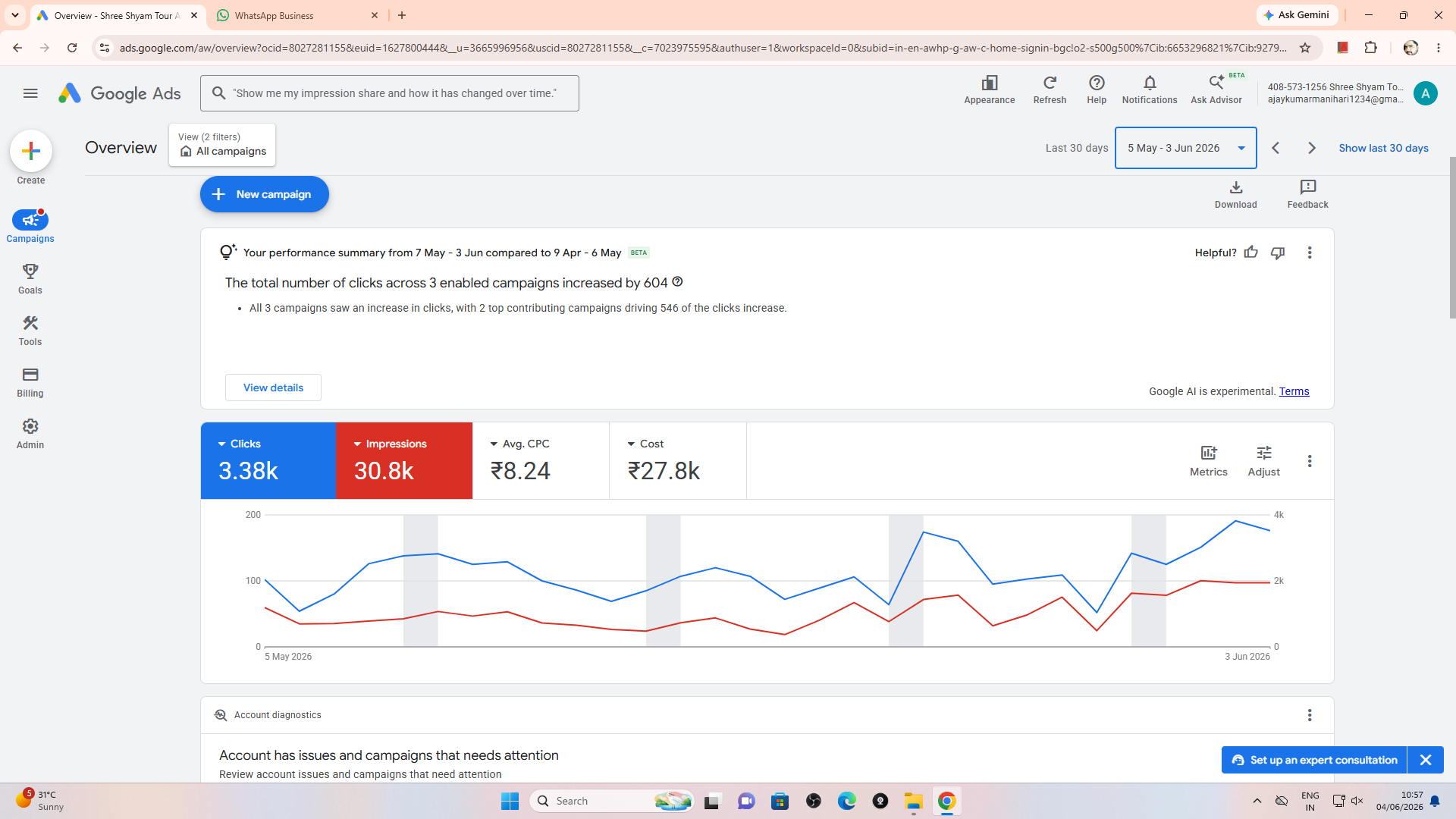Reload the page in Chrome
Screen dimensions: 1456x819
(72, 48)
